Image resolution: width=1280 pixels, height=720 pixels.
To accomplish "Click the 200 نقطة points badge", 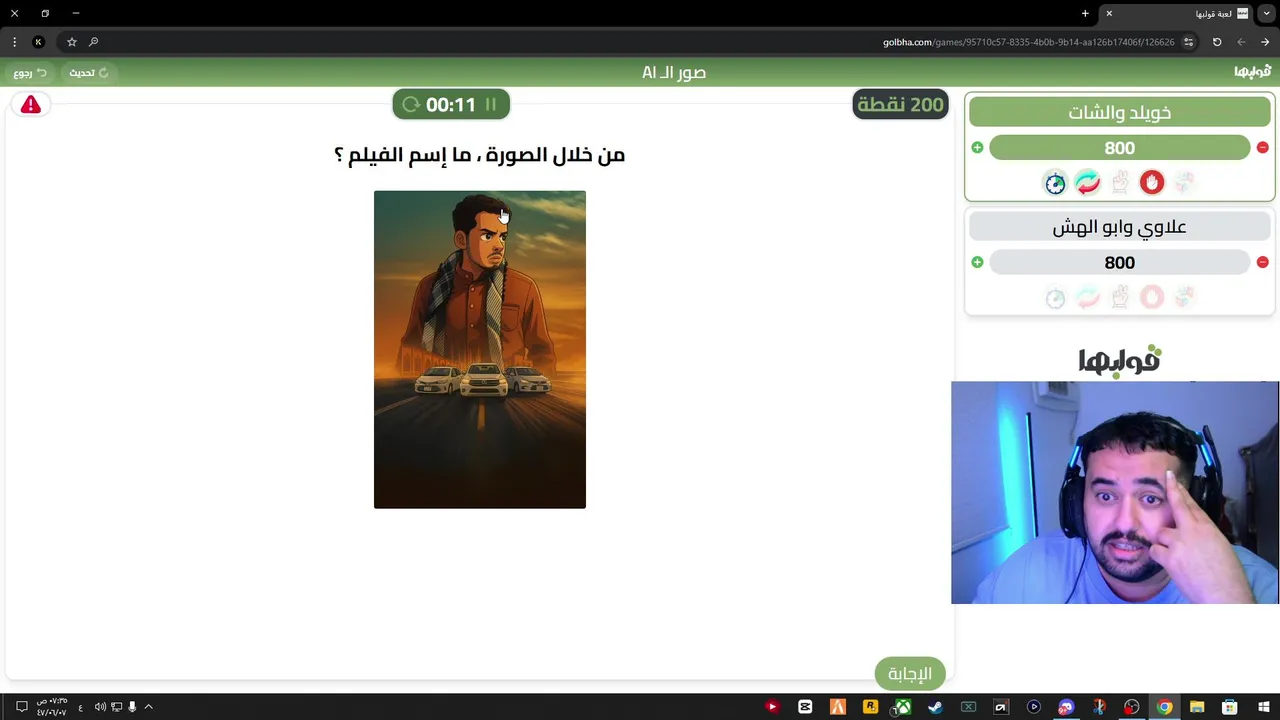I will pos(900,104).
